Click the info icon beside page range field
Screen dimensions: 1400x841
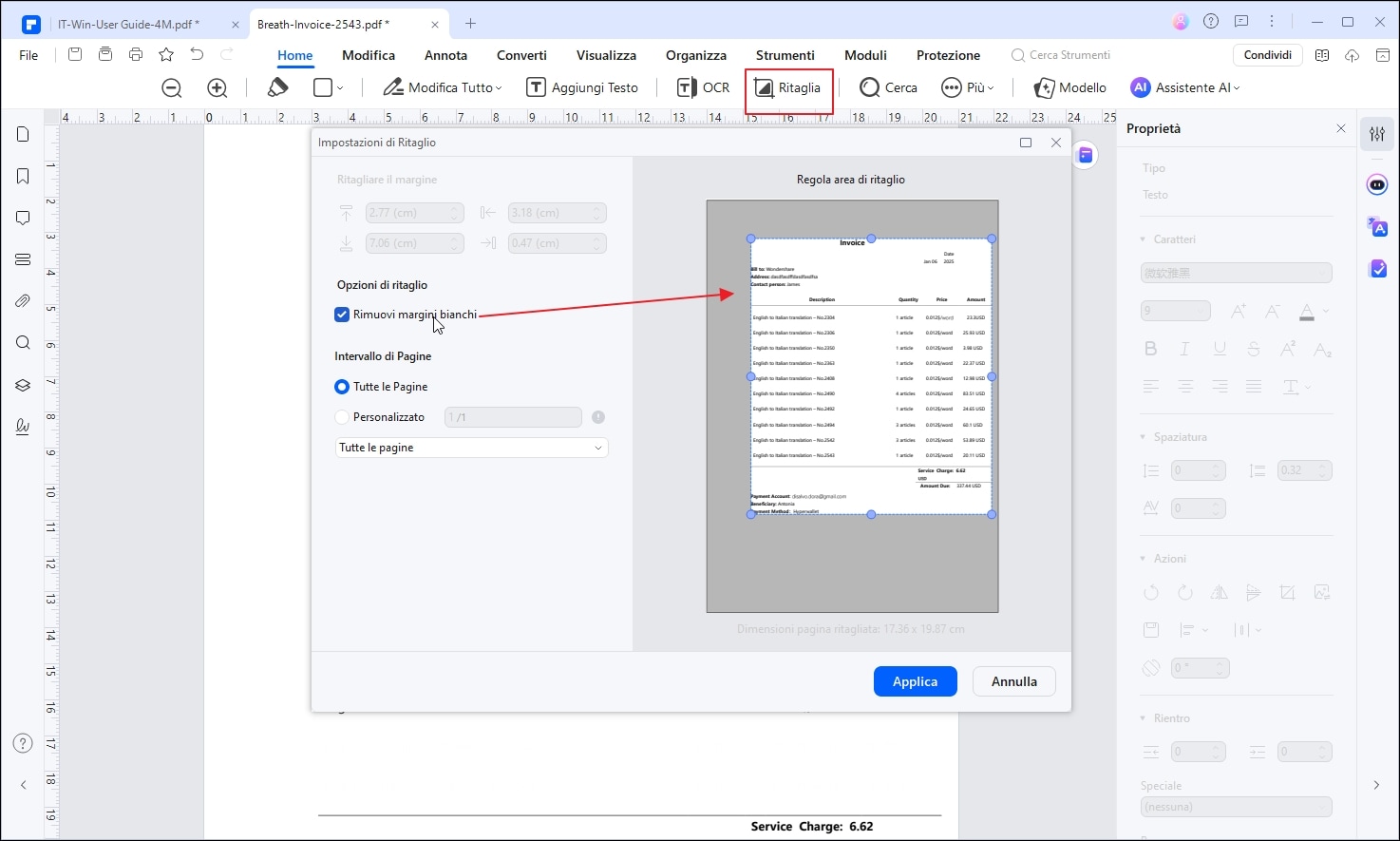pyautogui.click(x=598, y=417)
